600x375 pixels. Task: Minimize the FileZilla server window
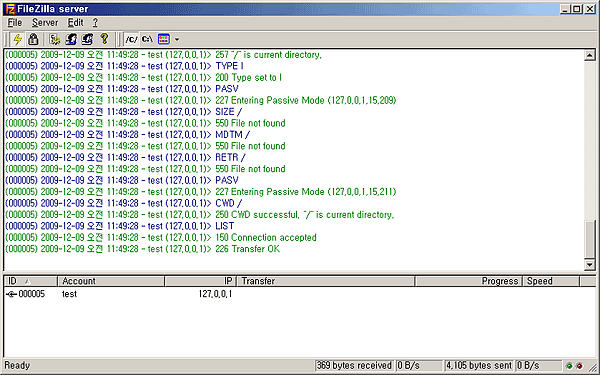pyautogui.click(x=566, y=9)
